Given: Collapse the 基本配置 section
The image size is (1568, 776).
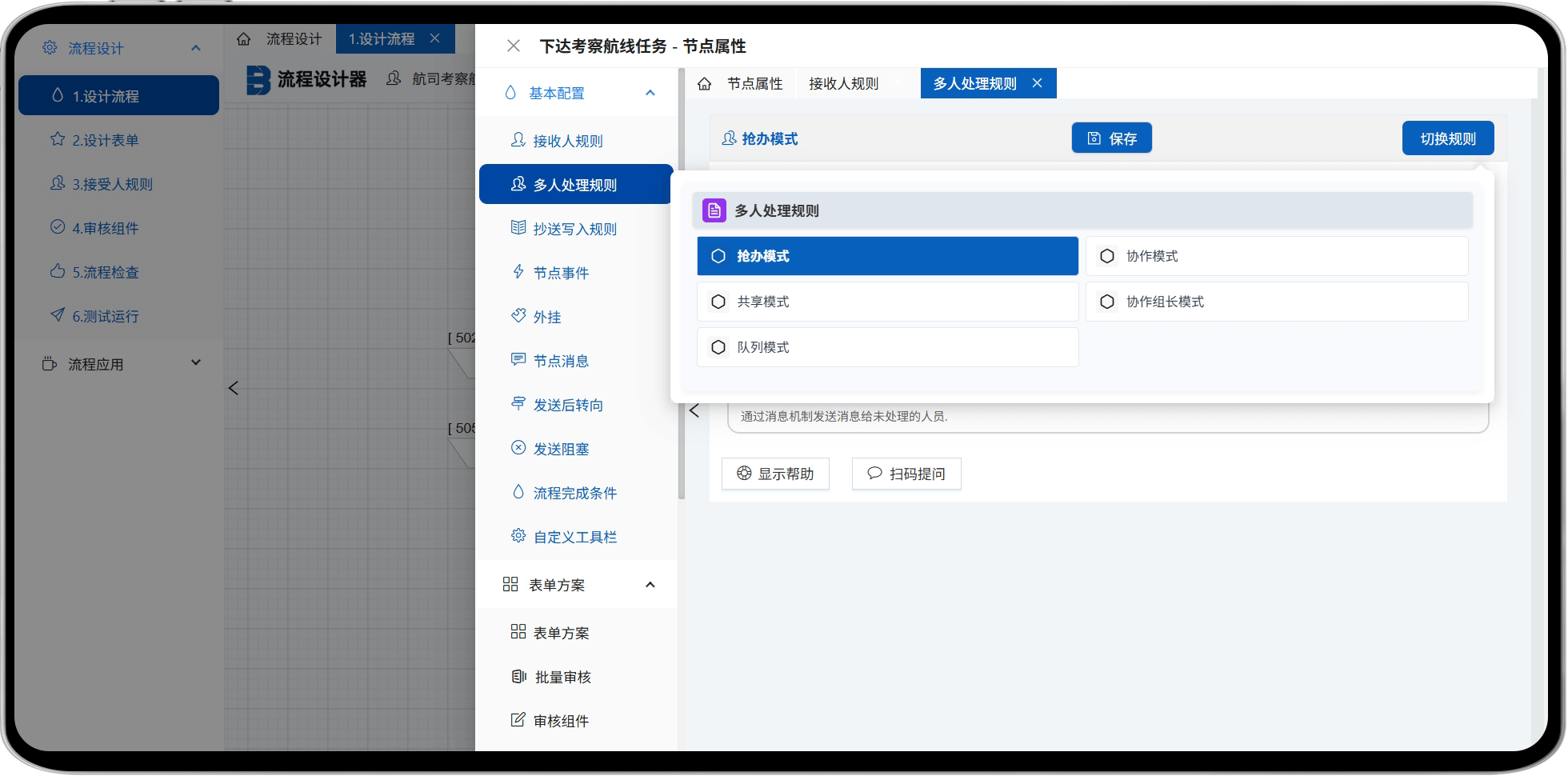Looking at the screenshot, I should coord(650,94).
